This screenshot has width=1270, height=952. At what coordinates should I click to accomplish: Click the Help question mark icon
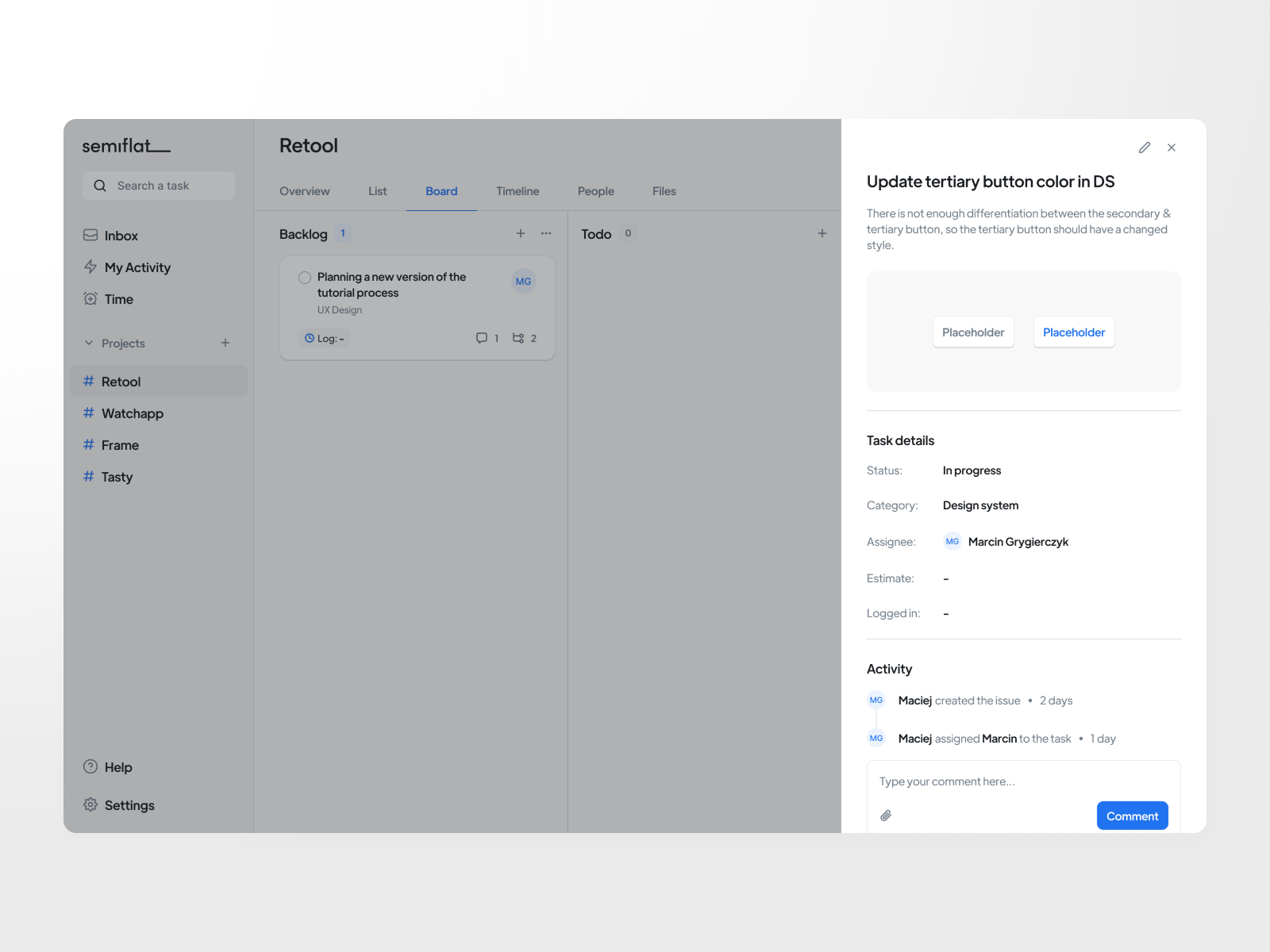click(x=90, y=766)
